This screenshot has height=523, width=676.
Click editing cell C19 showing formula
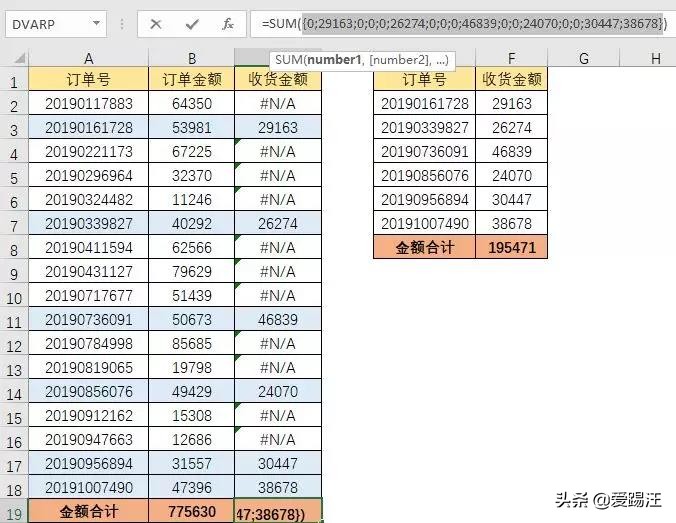278,511
